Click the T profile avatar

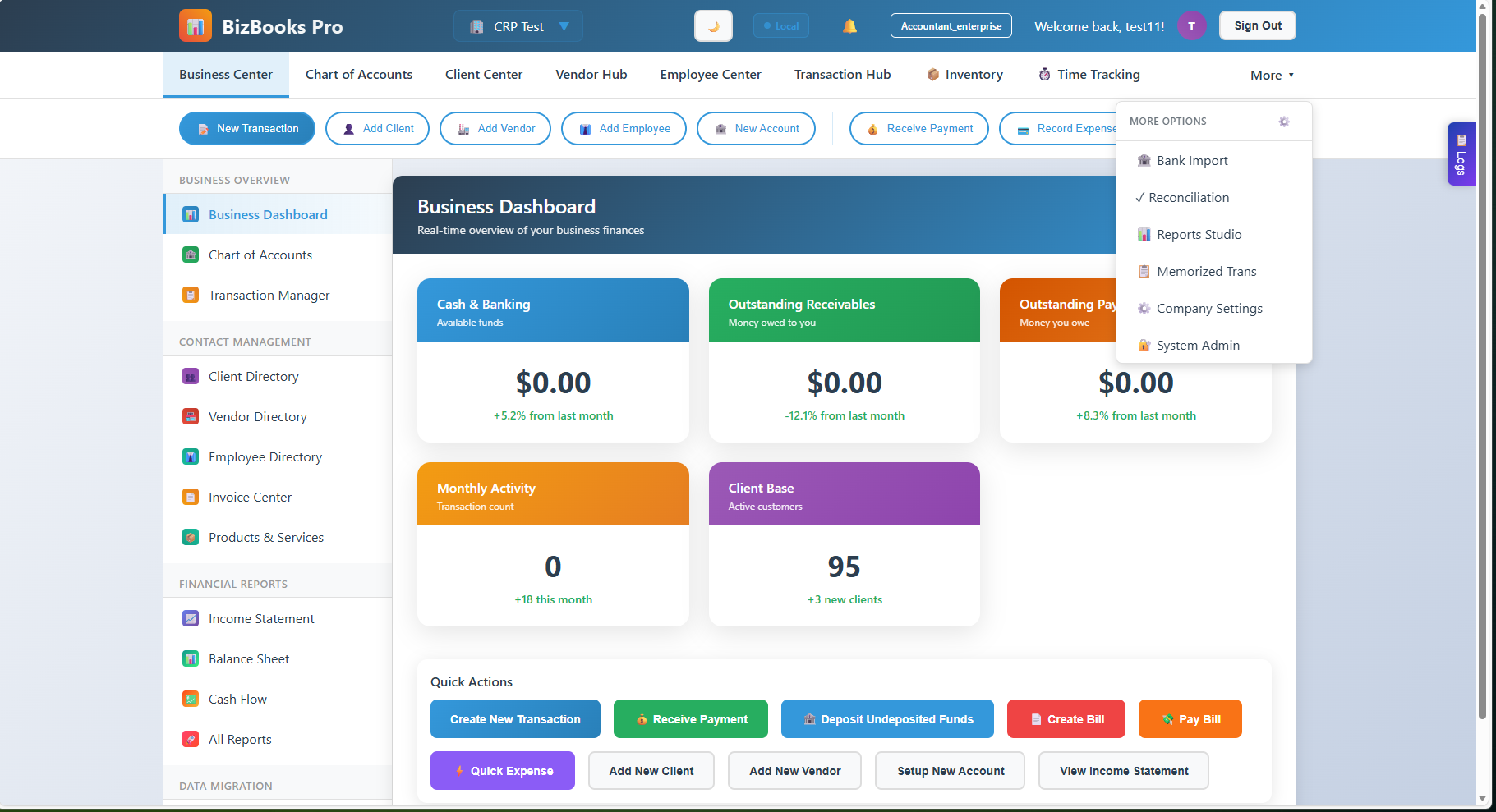pos(1191,25)
